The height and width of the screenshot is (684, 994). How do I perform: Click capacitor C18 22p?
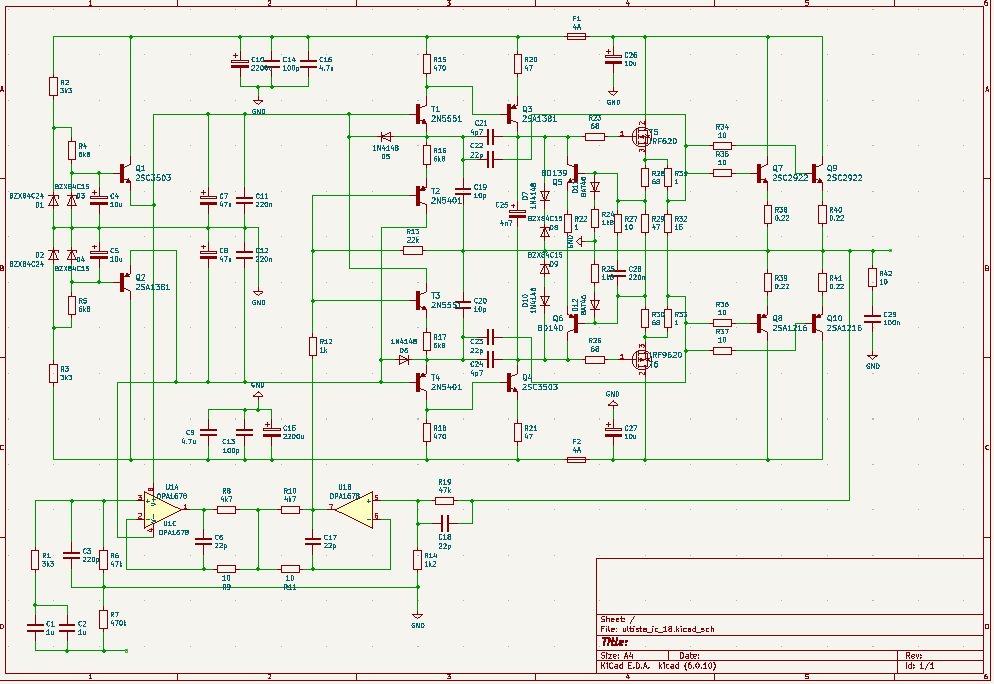pyautogui.click(x=444, y=523)
